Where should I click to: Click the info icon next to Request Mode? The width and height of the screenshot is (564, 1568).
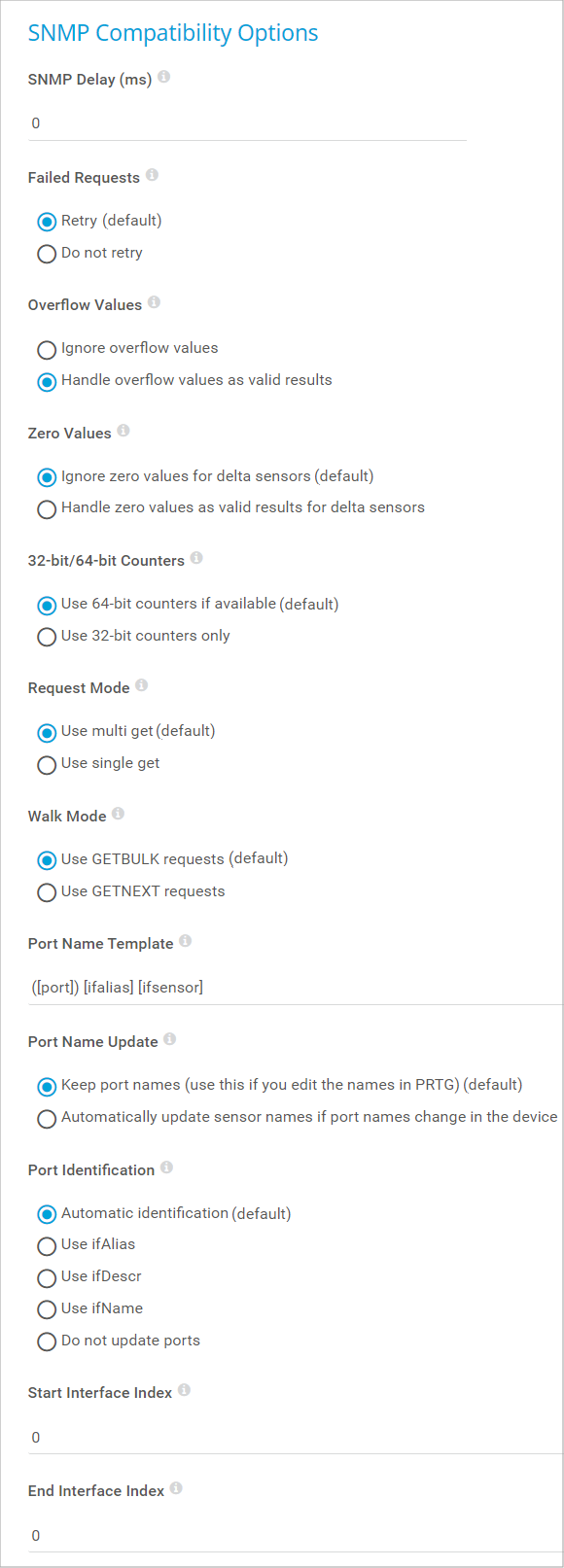coord(142,685)
